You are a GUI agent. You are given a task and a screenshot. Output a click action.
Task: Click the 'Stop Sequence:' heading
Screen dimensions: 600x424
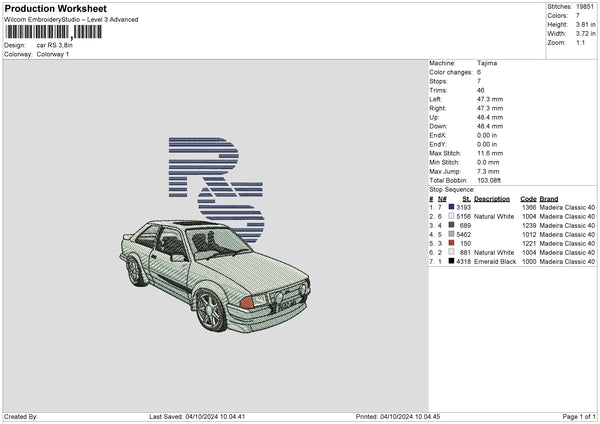pos(452,190)
